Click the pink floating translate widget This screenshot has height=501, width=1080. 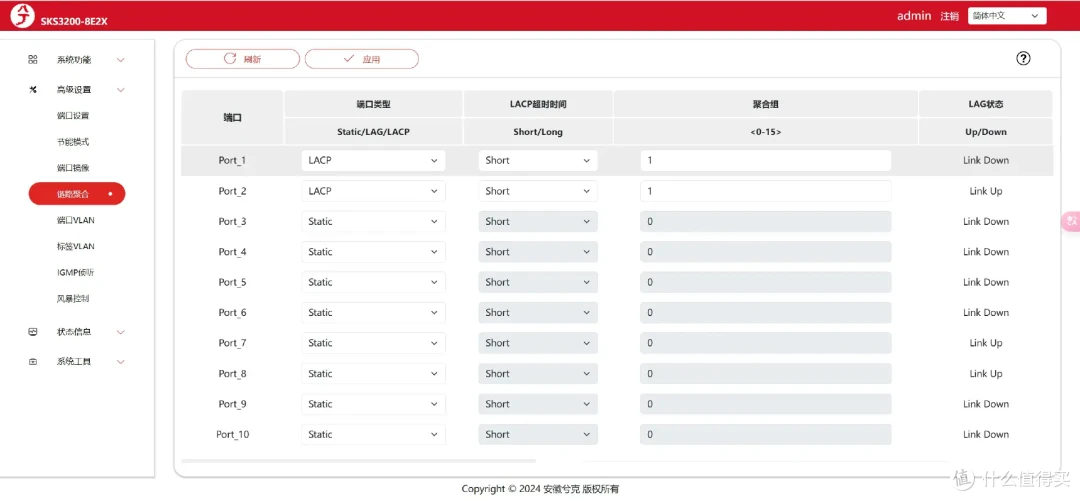point(1071,221)
